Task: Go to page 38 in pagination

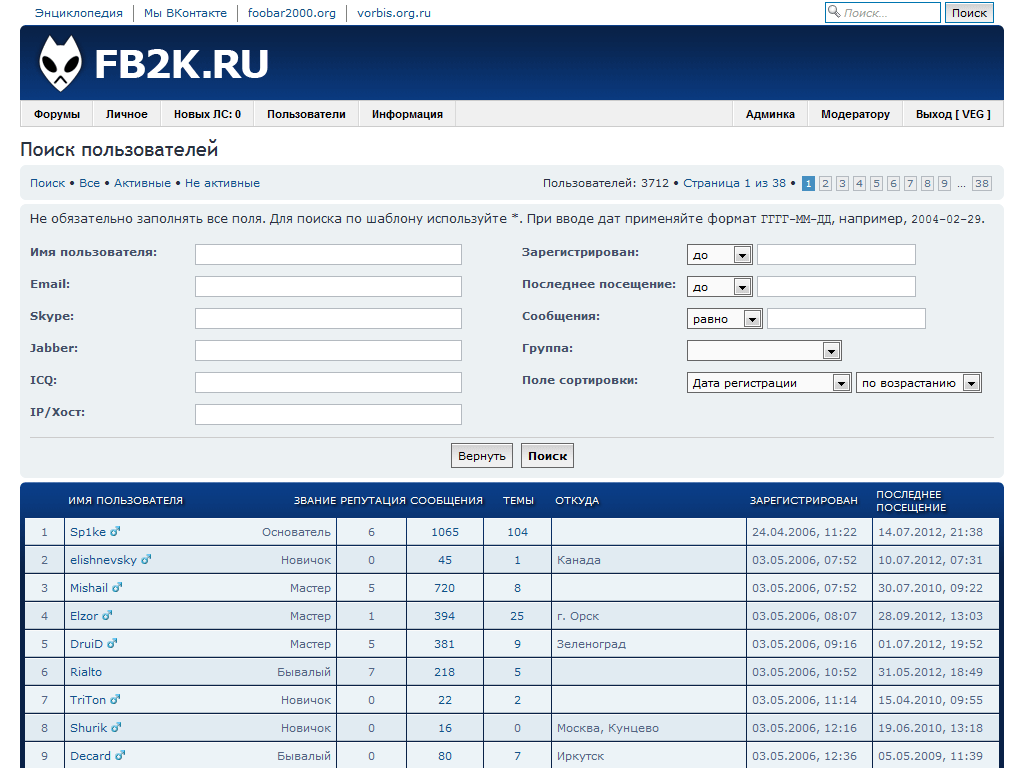Action: click(x=981, y=183)
